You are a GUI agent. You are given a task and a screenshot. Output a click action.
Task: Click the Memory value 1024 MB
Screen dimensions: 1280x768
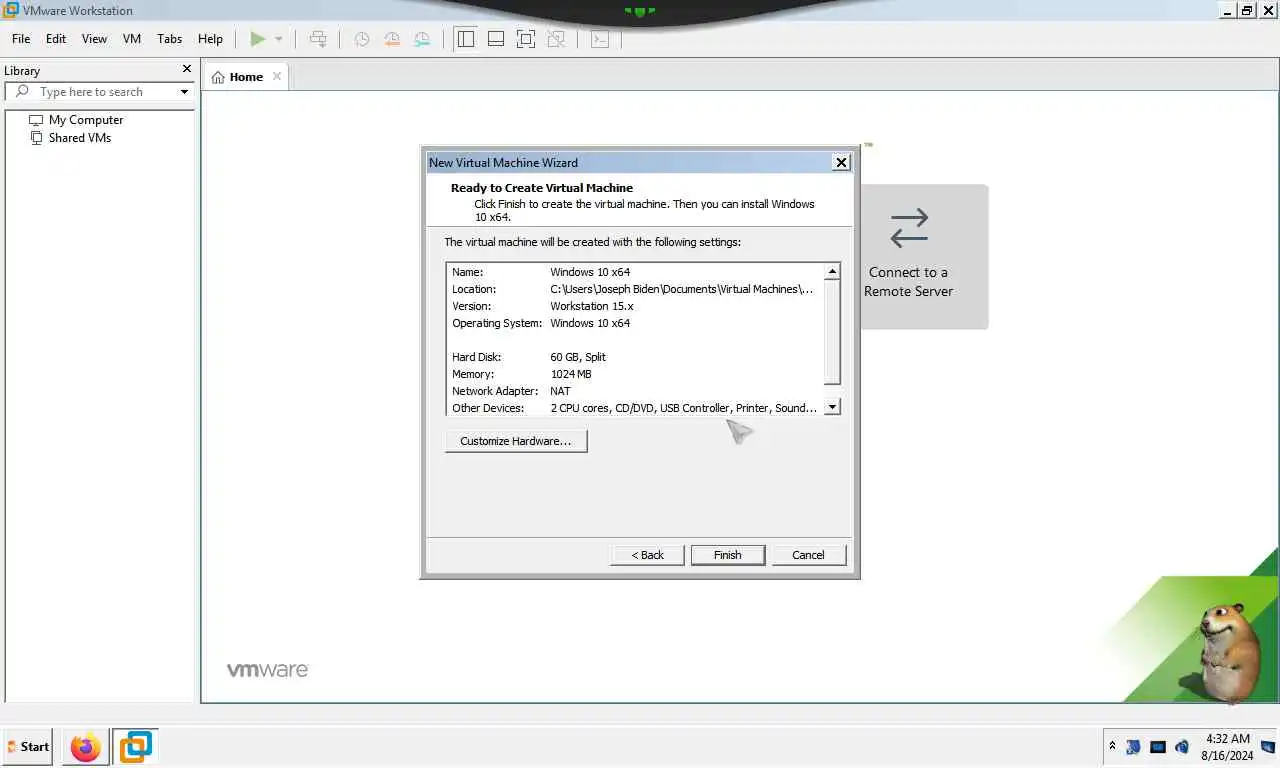point(571,374)
